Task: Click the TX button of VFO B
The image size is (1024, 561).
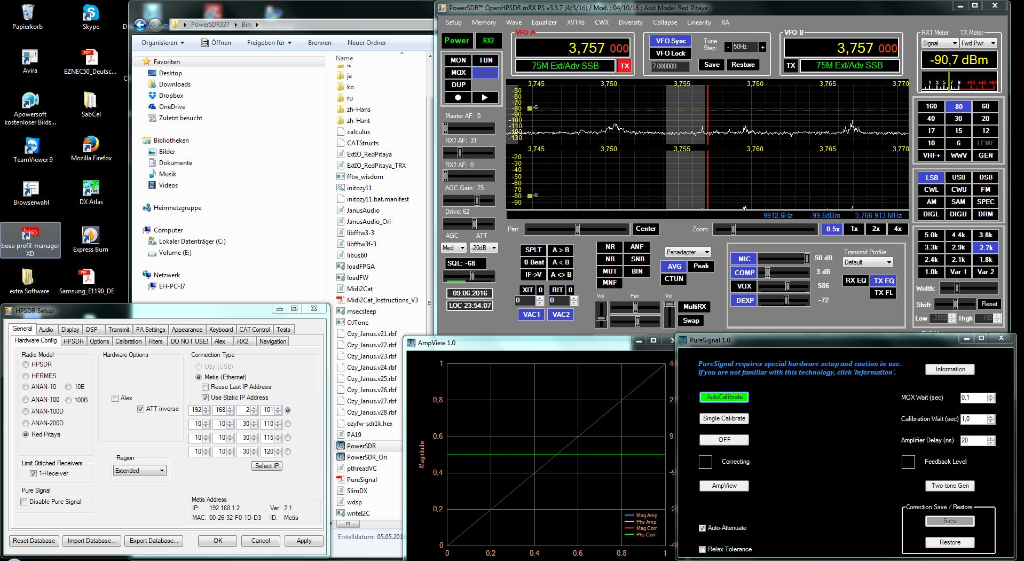Action: (x=791, y=65)
